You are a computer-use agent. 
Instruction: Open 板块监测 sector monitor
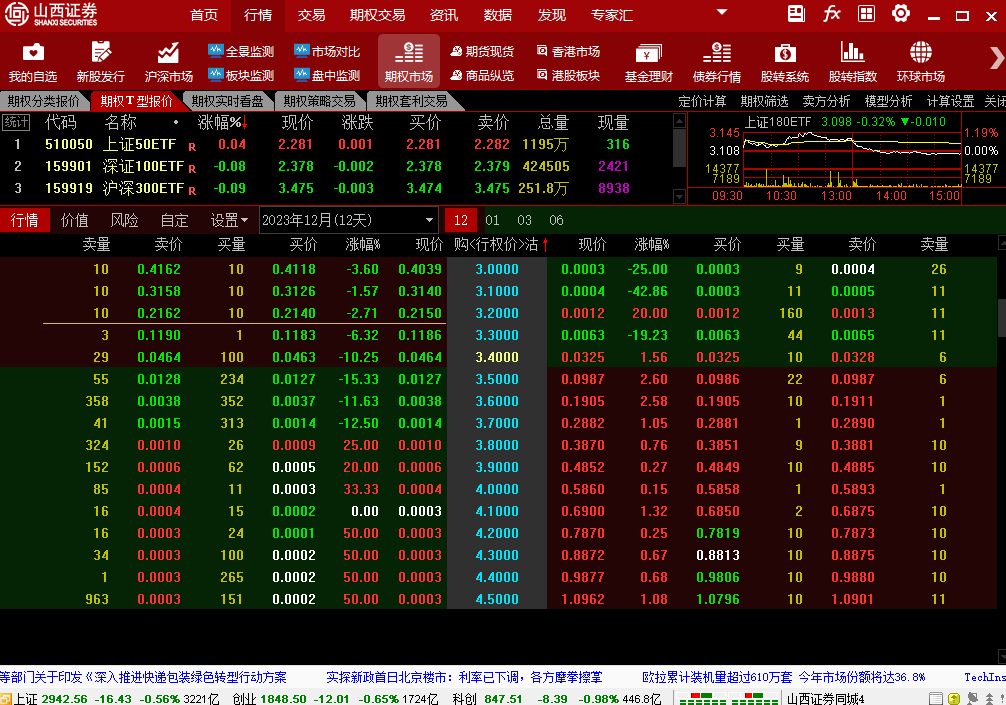click(241, 76)
